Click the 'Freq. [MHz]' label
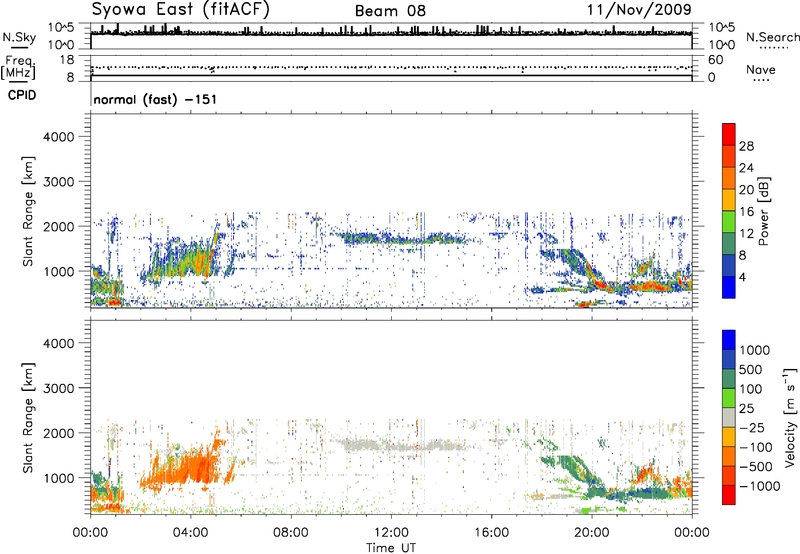 click(18, 67)
